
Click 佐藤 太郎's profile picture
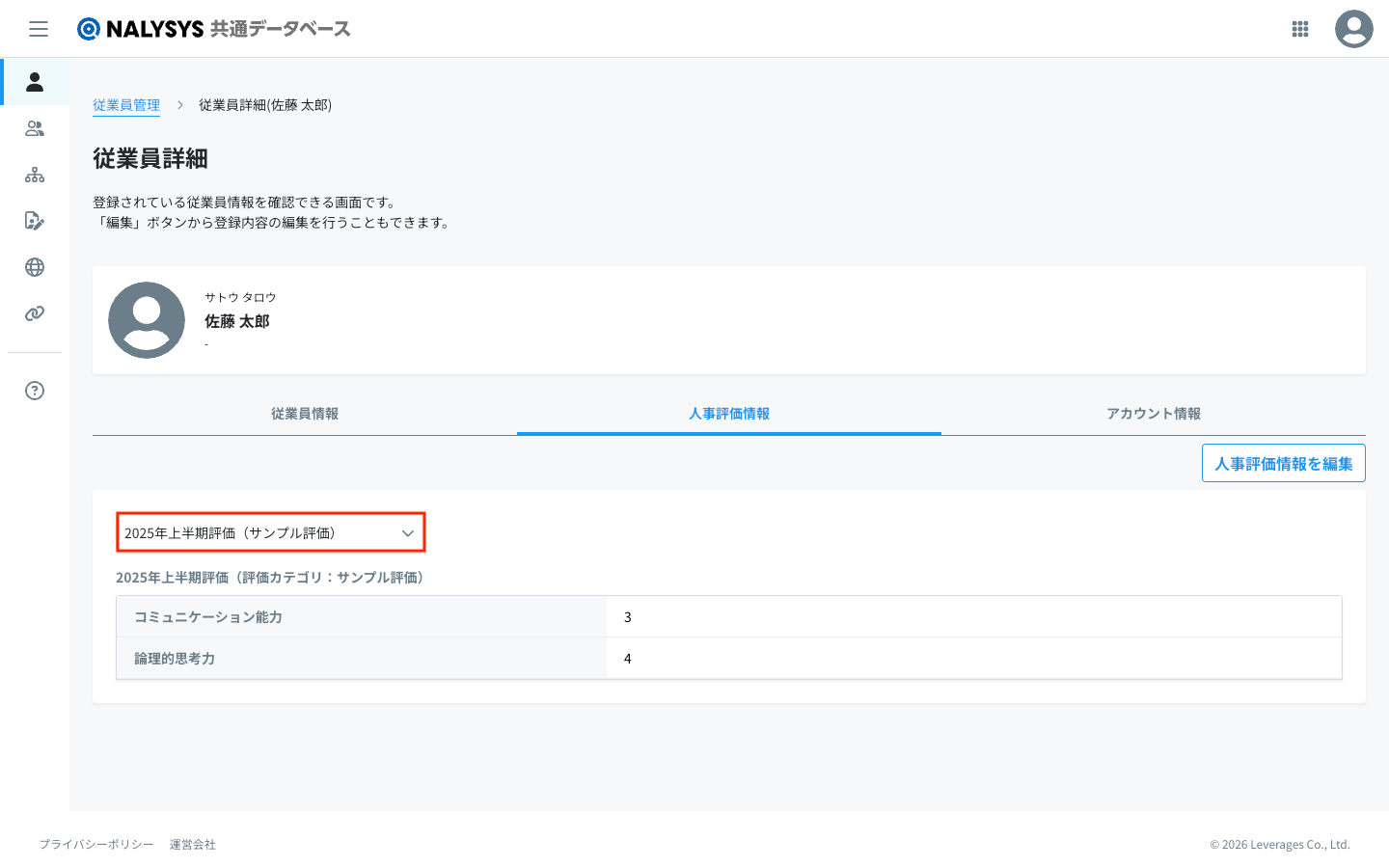(x=147, y=320)
